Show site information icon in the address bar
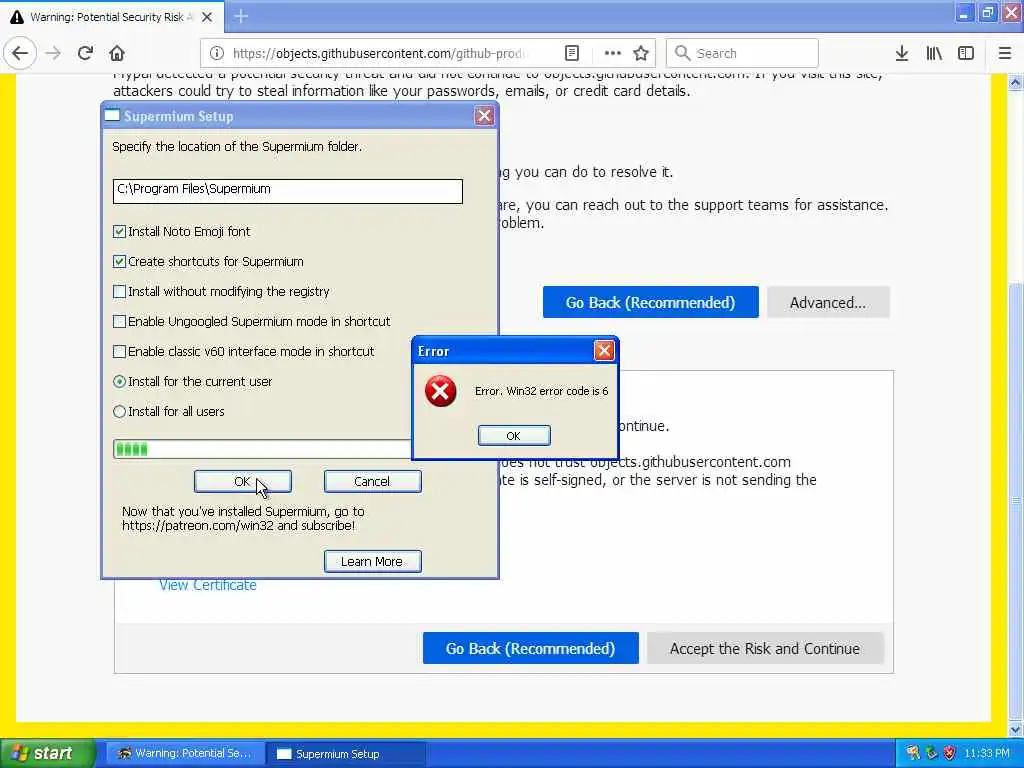The image size is (1024, 768). click(217, 54)
